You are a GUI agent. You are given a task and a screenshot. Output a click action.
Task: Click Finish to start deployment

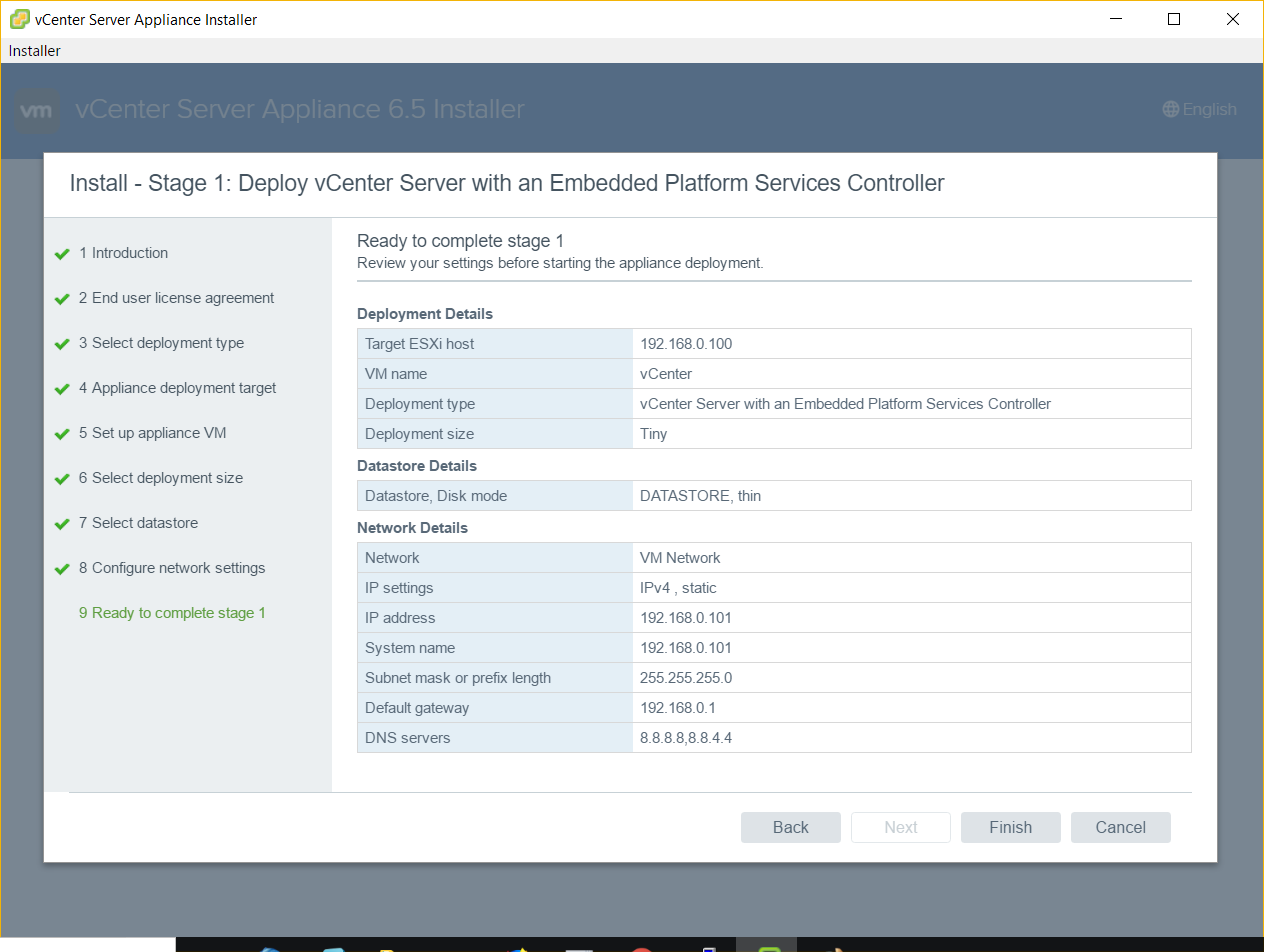[1011, 827]
